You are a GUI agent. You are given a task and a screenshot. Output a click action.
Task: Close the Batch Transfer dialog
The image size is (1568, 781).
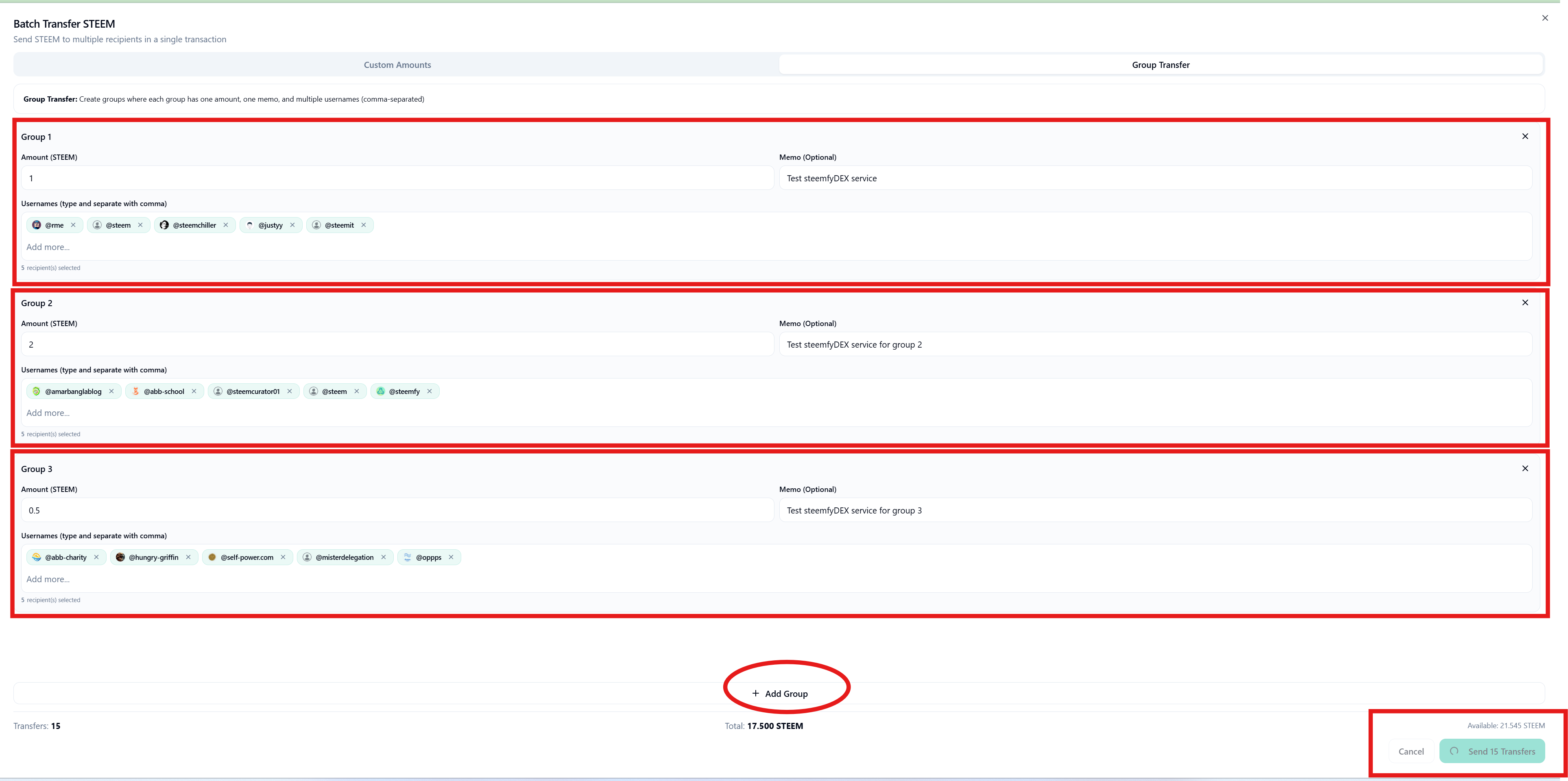(1544, 17)
